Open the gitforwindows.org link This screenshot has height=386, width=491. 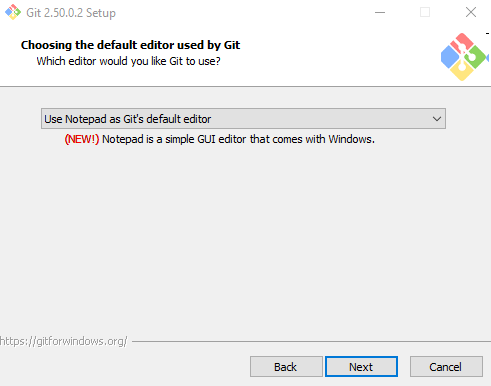pos(63,341)
